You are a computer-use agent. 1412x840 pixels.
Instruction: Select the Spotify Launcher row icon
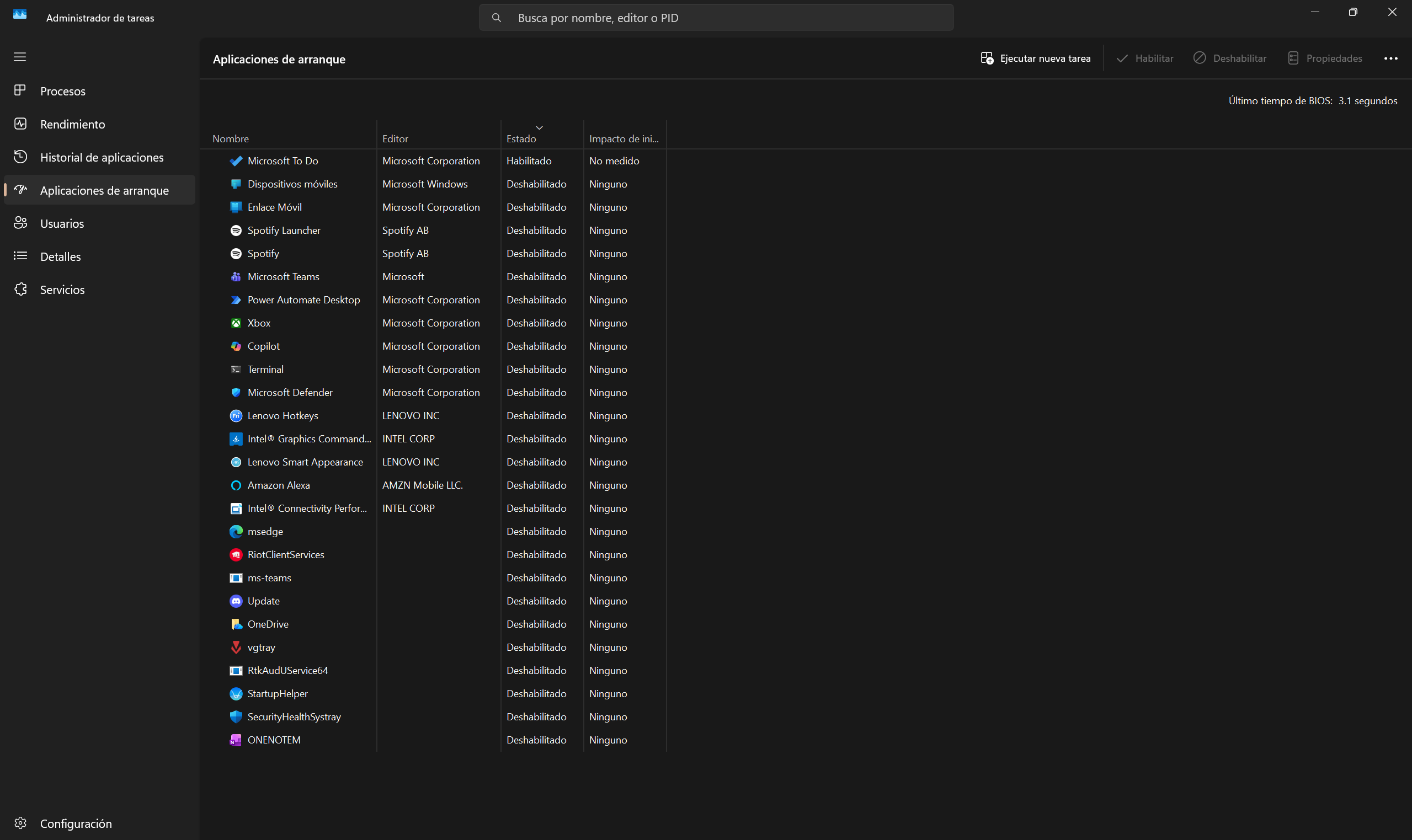pos(236,231)
